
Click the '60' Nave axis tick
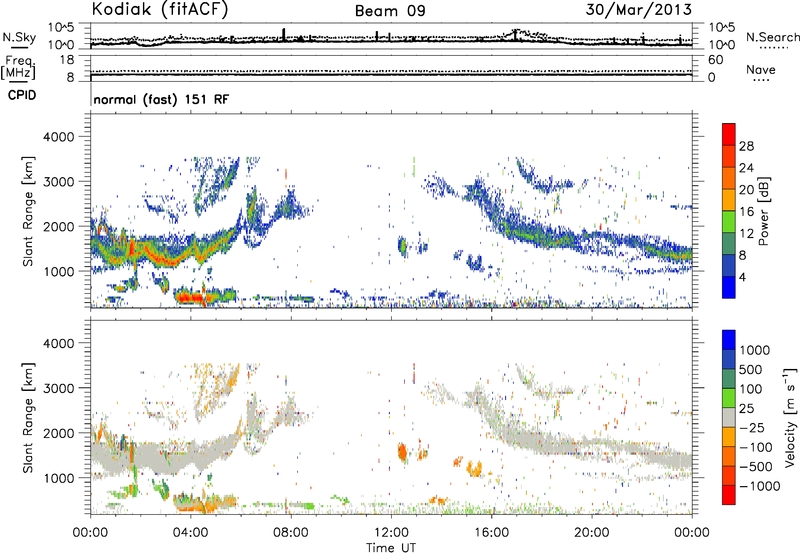tap(715, 60)
